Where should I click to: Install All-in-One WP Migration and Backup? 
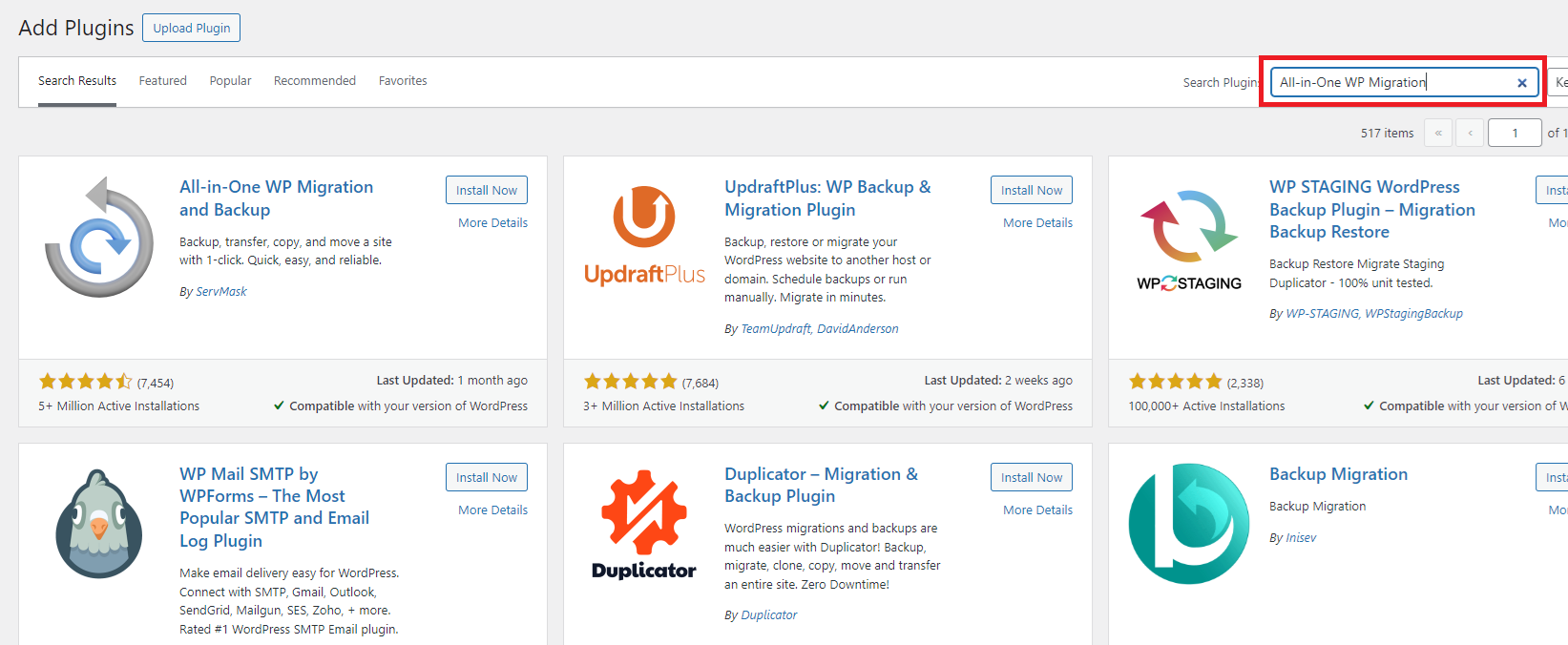(487, 190)
